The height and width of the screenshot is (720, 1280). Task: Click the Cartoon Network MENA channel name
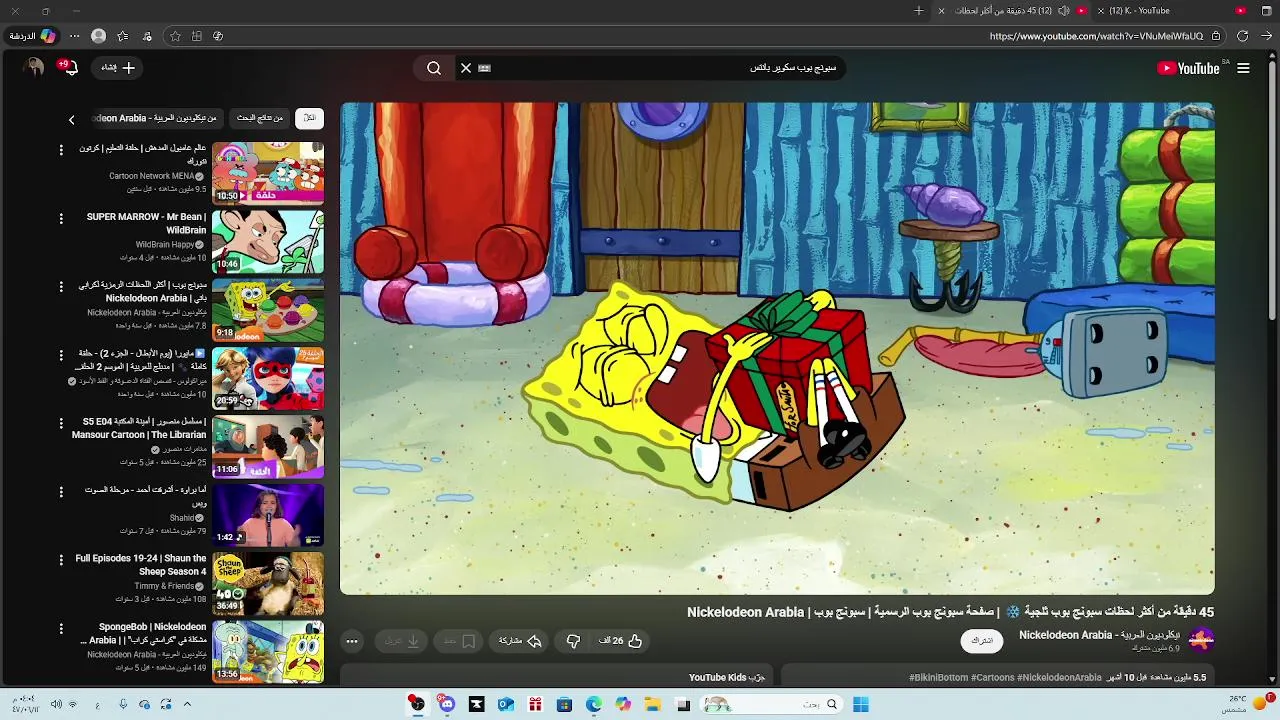coord(152,176)
